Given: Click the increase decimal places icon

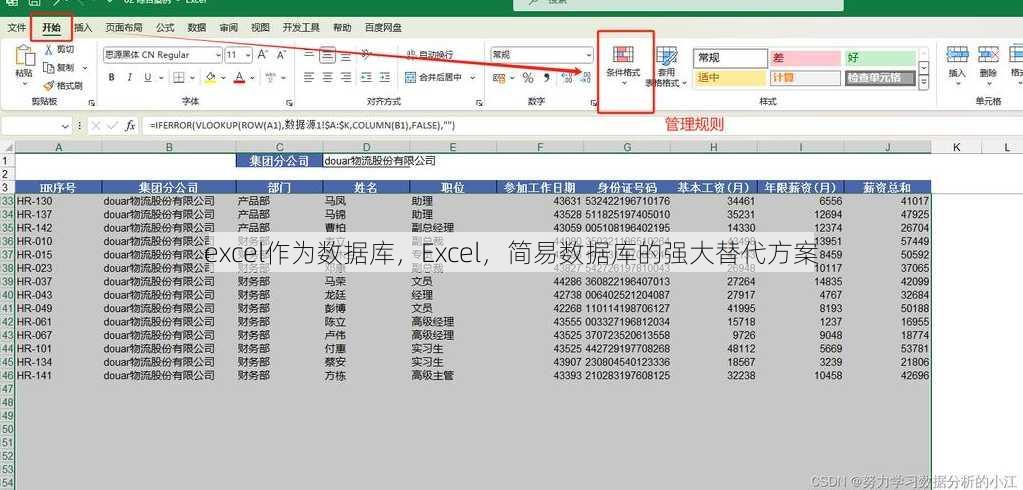Looking at the screenshot, I should point(566,78).
